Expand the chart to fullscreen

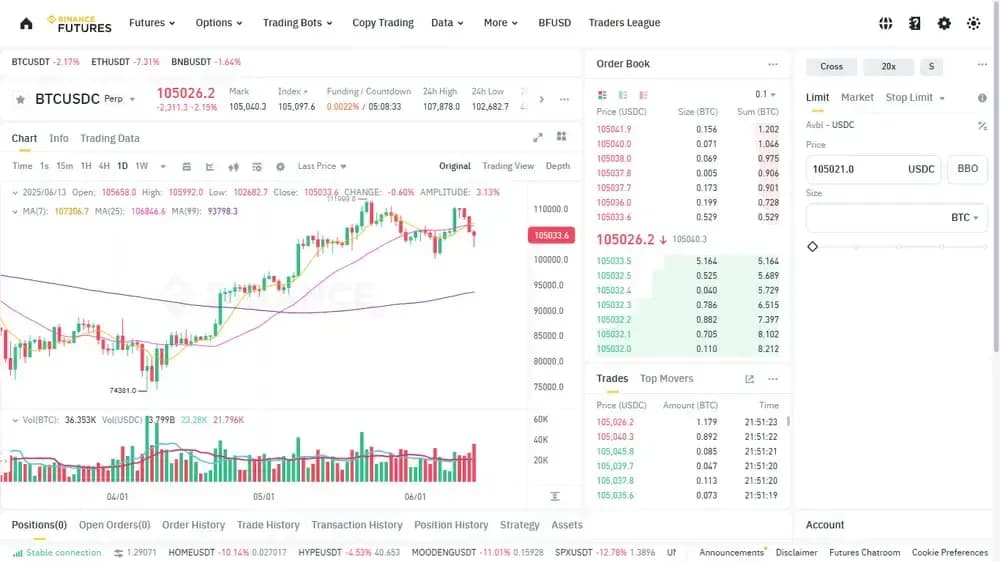[x=538, y=137]
